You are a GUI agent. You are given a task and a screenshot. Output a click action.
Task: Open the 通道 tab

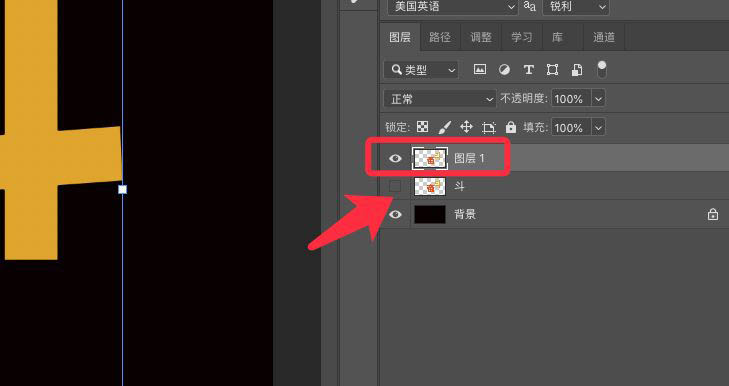pos(603,37)
